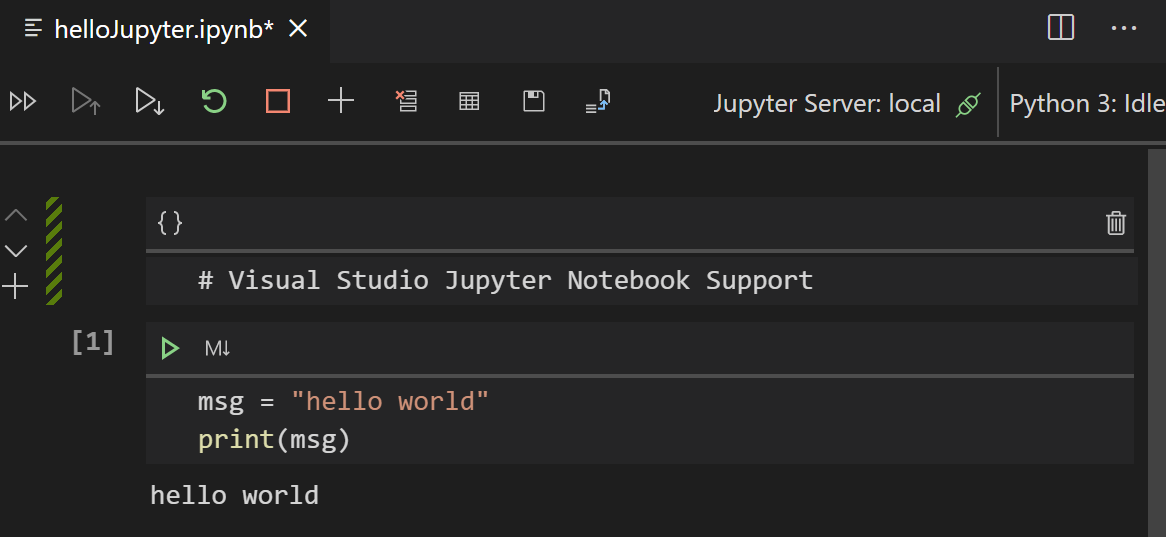Run the msg code cell
This screenshot has height=537, width=1166.
(x=170, y=348)
